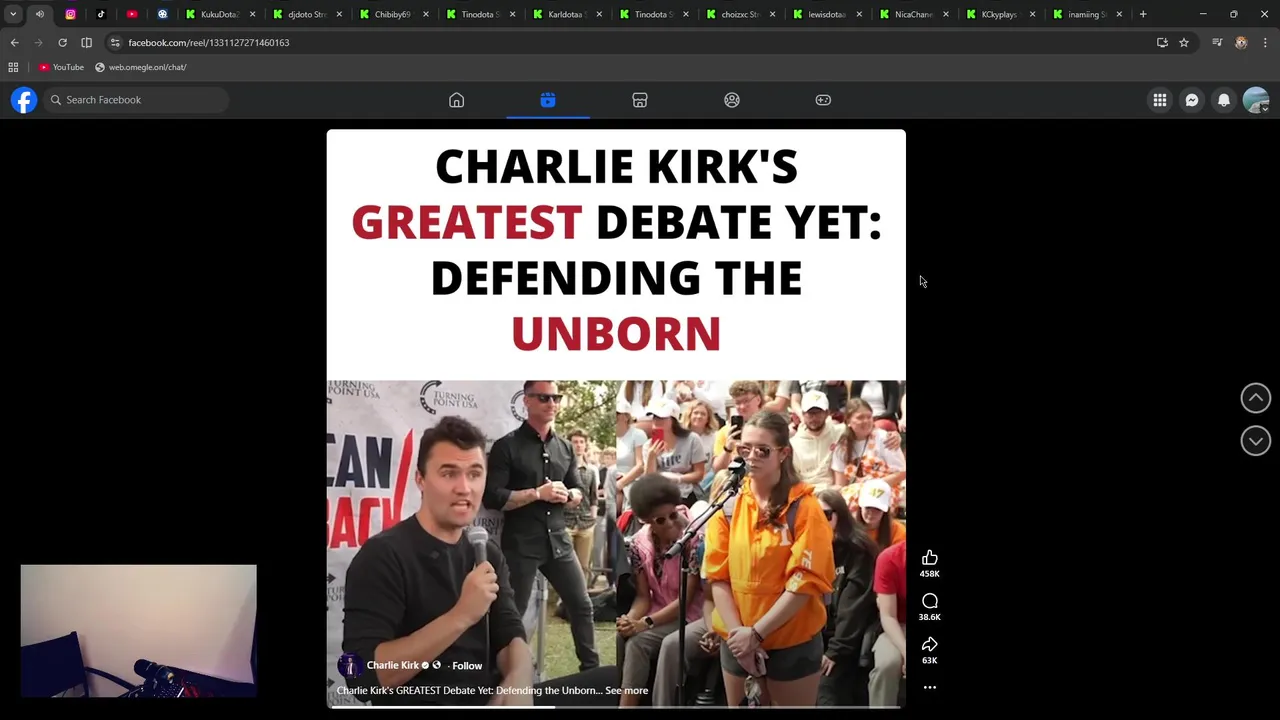Open the reel's three-dot more options menu
The height and width of the screenshot is (720, 1280).
point(930,688)
